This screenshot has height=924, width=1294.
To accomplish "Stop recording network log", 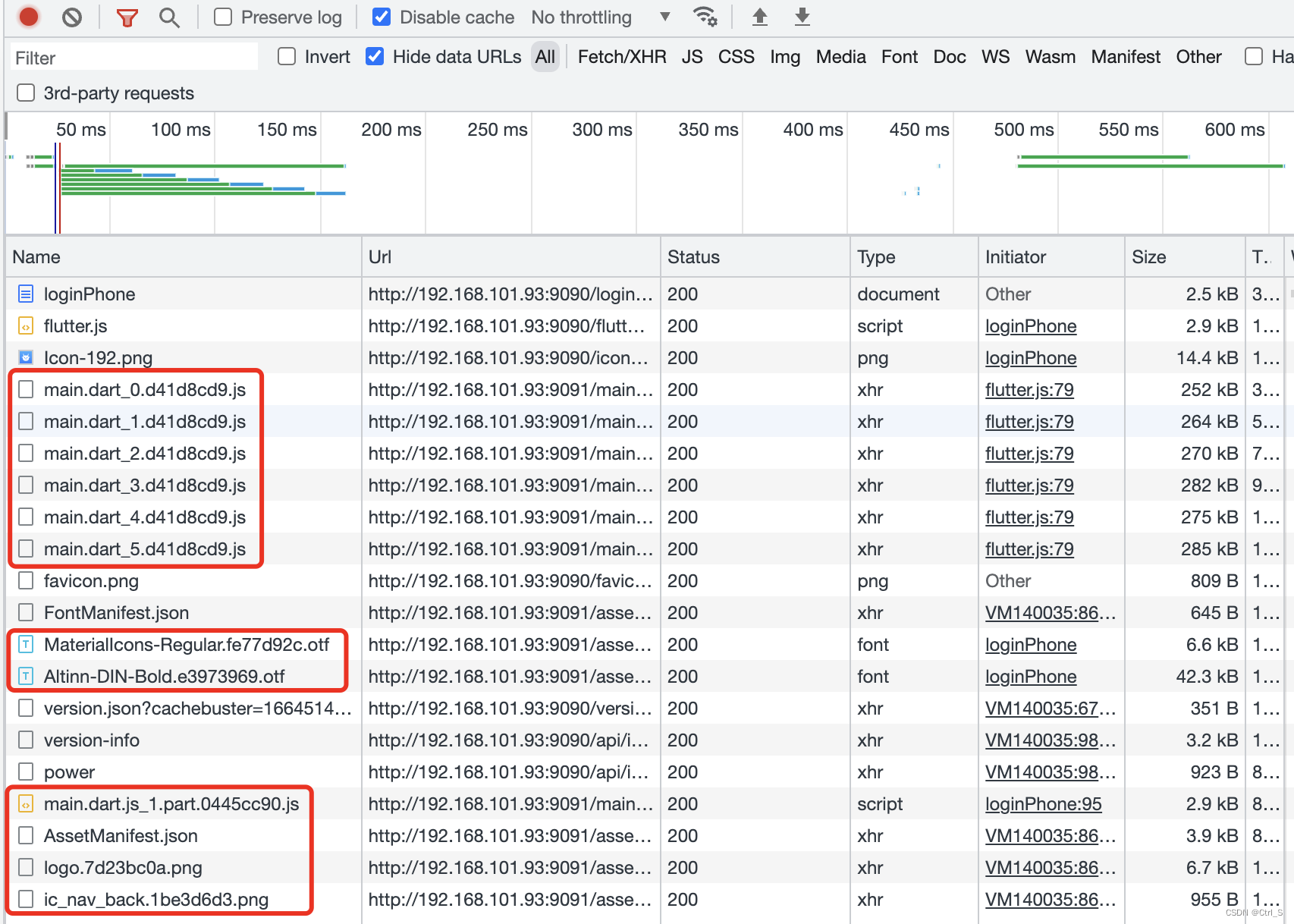I will tap(29, 17).
